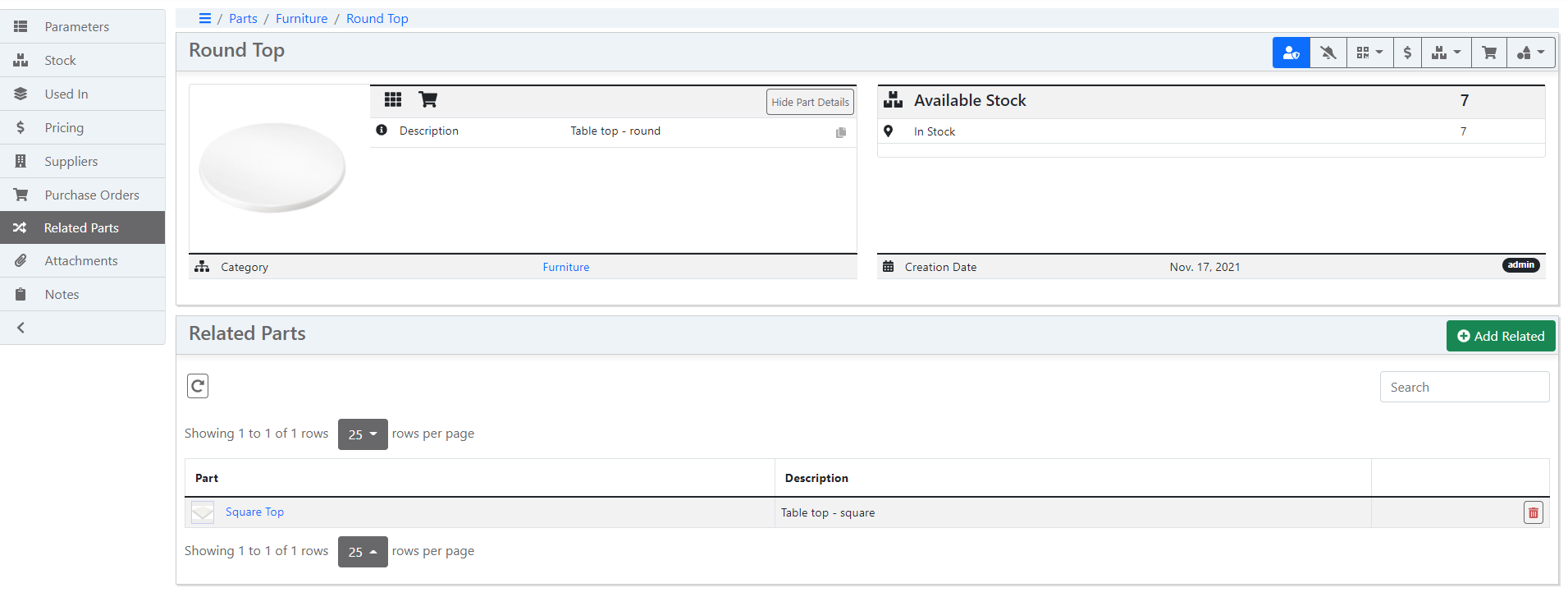Viewport: 1568px width, 597px height.
Task: Click the cart icon beside the grid icon
Action: click(x=427, y=100)
